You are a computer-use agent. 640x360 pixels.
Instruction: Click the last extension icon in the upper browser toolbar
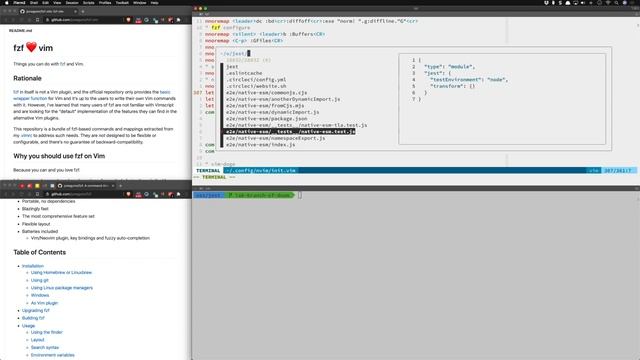178,20
